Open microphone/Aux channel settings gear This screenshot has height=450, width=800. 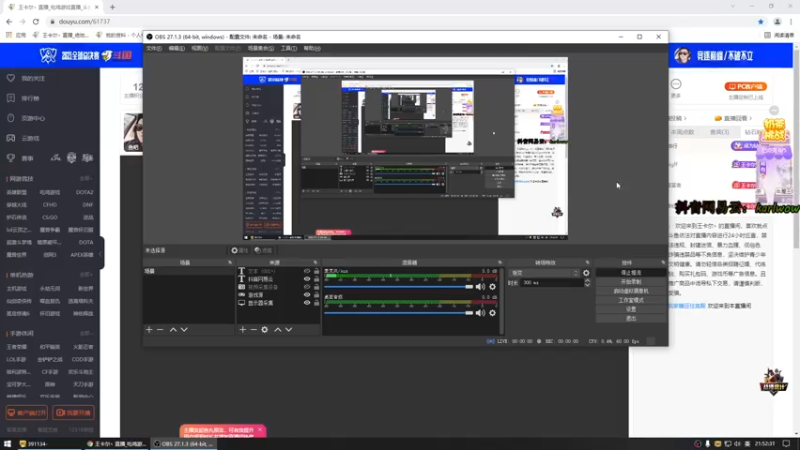pos(492,287)
